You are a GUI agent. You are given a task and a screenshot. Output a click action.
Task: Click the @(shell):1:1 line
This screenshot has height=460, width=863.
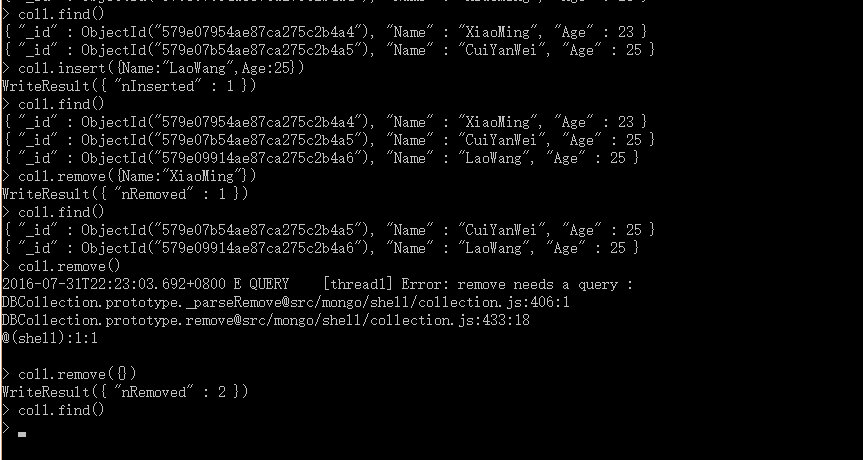(50, 338)
